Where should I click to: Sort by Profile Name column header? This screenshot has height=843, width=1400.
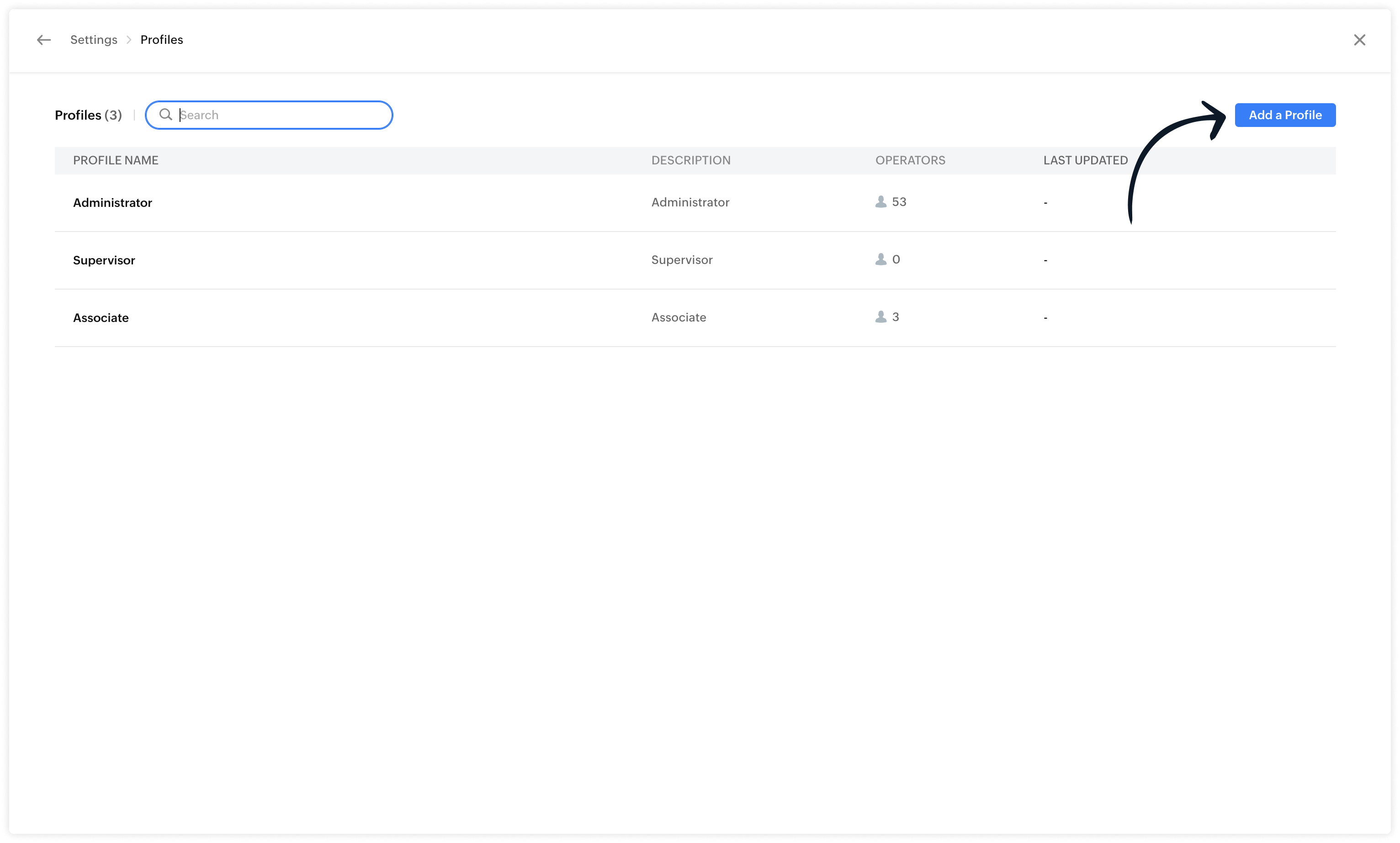115,160
